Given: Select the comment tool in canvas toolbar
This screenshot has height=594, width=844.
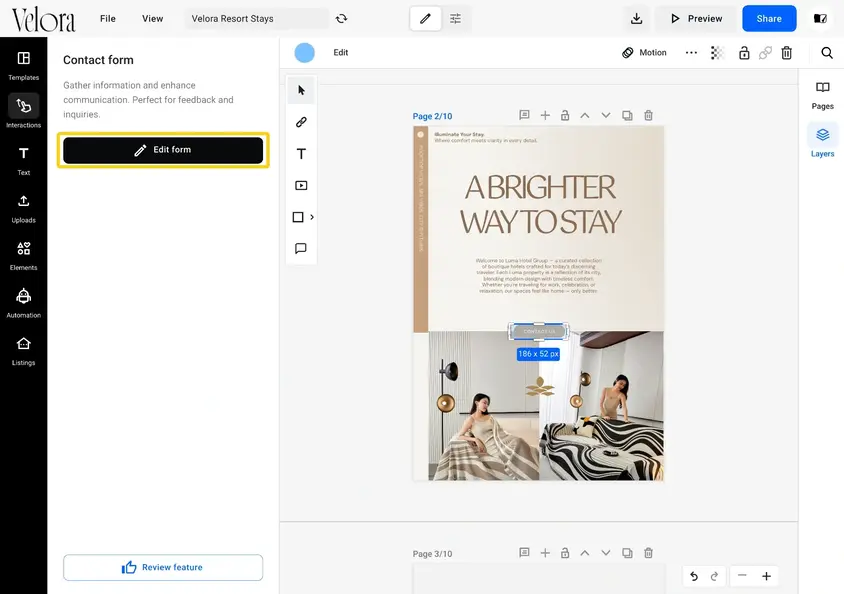Looking at the screenshot, I should point(301,248).
